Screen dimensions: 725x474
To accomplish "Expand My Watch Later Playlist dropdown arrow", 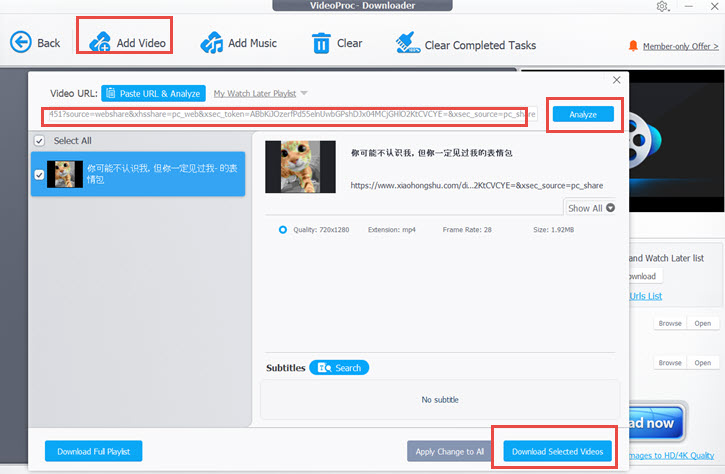I will tap(304, 93).
